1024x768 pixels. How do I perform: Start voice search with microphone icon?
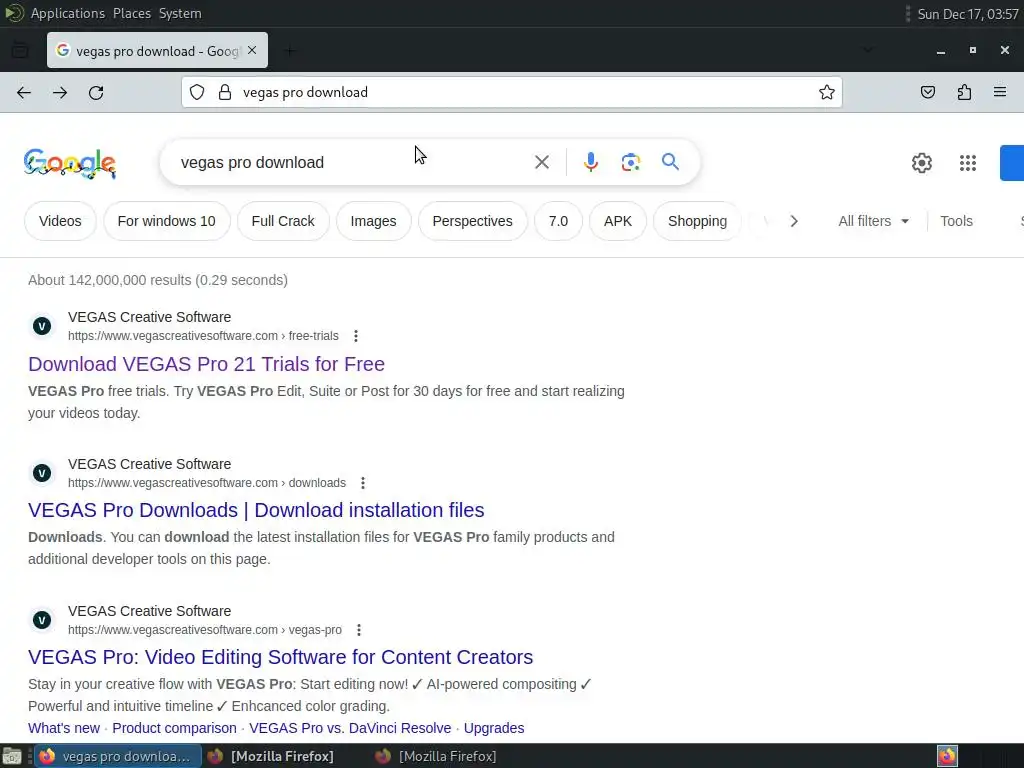click(x=591, y=162)
